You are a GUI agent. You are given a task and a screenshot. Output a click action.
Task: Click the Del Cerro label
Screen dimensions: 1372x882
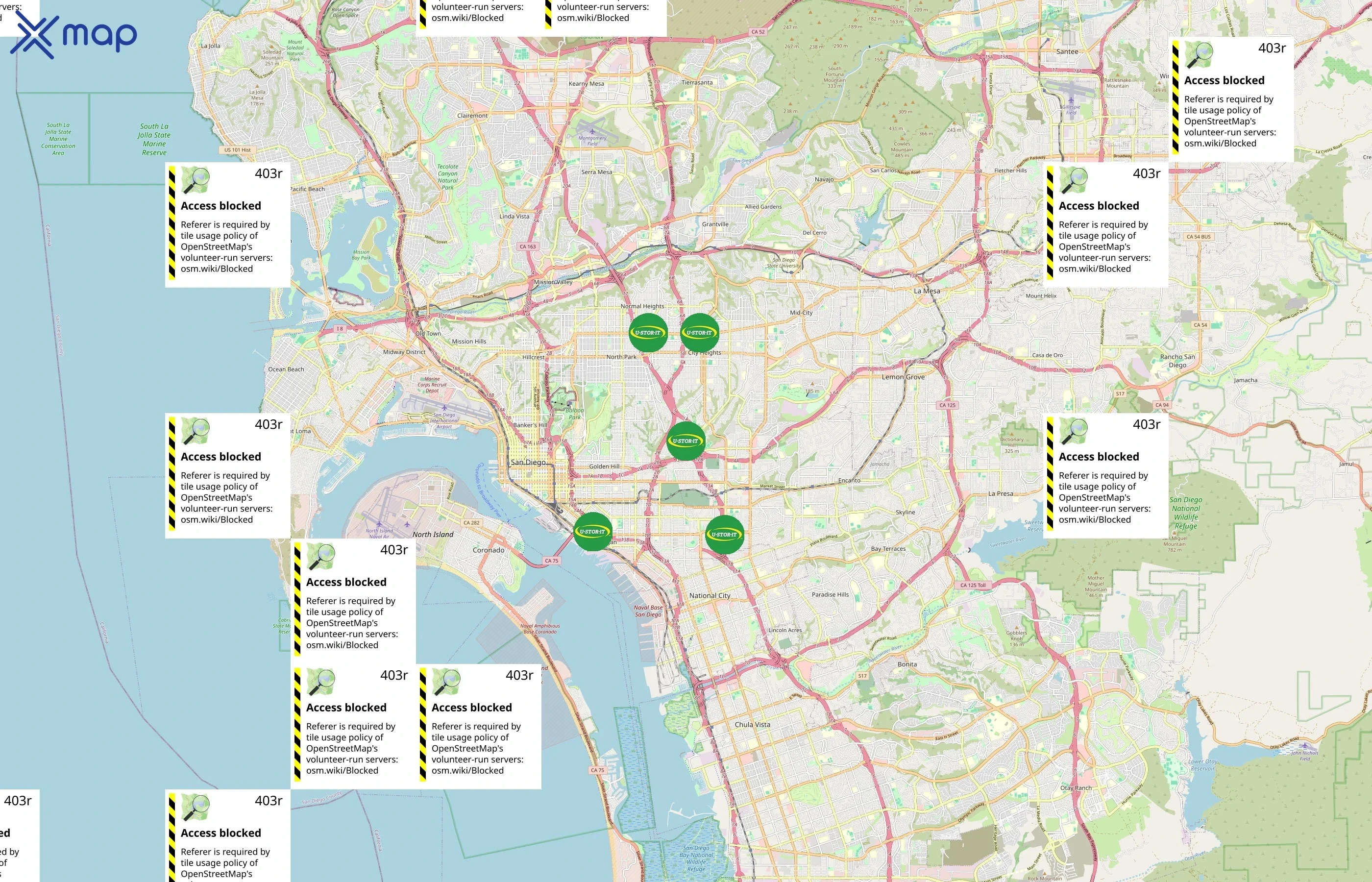[814, 233]
